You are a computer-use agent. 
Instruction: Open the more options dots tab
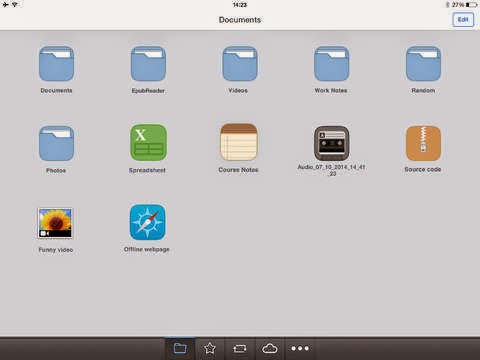click(300, 348)
